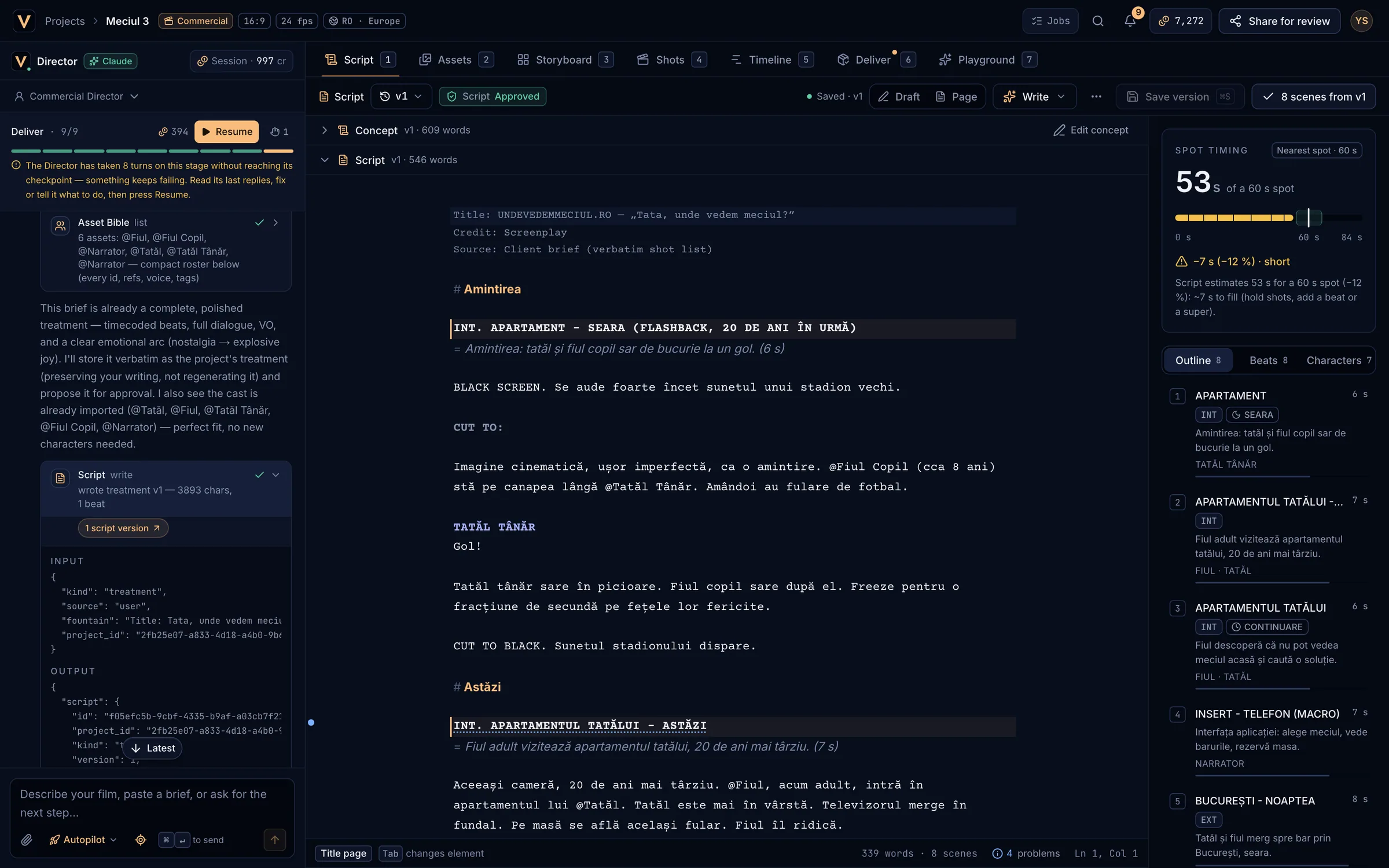Screen dimensions: 1389x868
Task: Click the V app logo in the top bar
Action: coord(24,21)
